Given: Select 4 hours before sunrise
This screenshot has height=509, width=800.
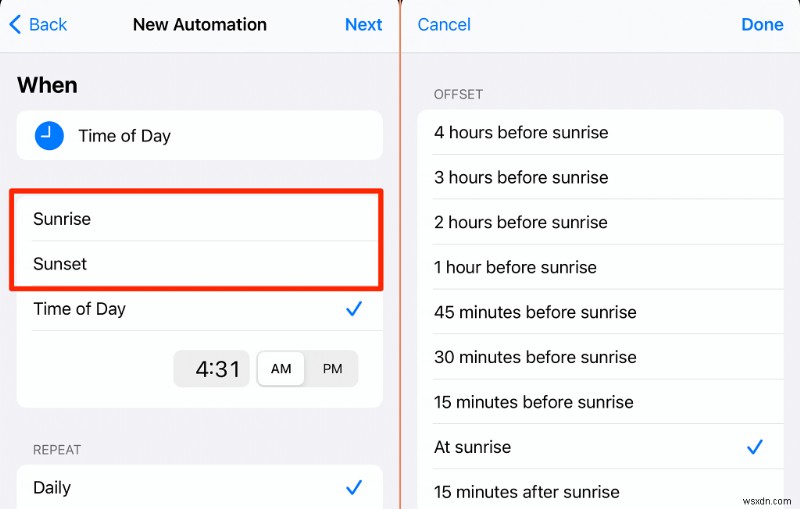Looking at the screenshot, I should click(x=521, y=132).
